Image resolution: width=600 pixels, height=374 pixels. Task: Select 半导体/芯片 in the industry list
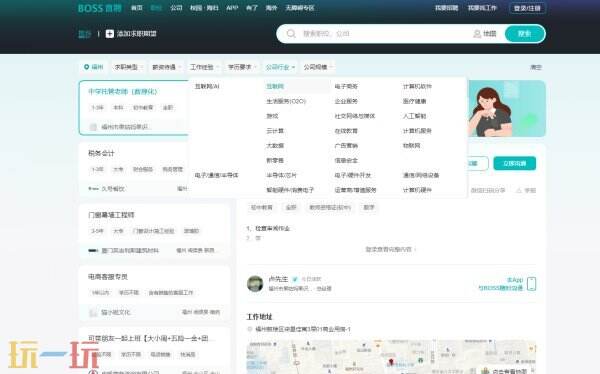point(281,175)
